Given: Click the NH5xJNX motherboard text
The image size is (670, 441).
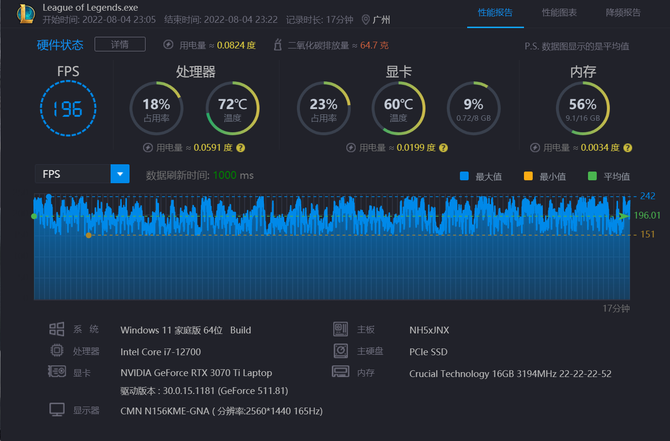Looking at the screenshot, I should pyautogui.click(x=429, y=330).
